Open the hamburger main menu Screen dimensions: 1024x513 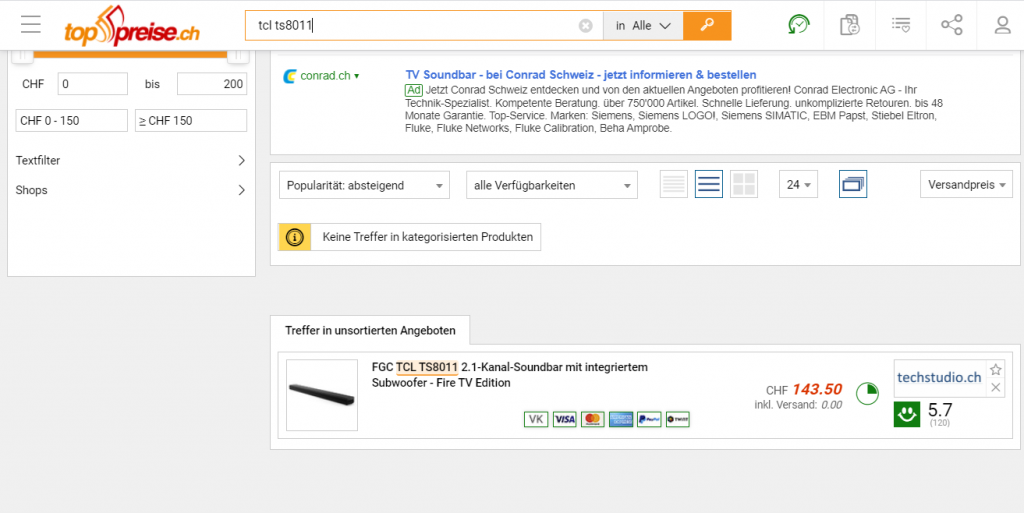tap(30, 25)
